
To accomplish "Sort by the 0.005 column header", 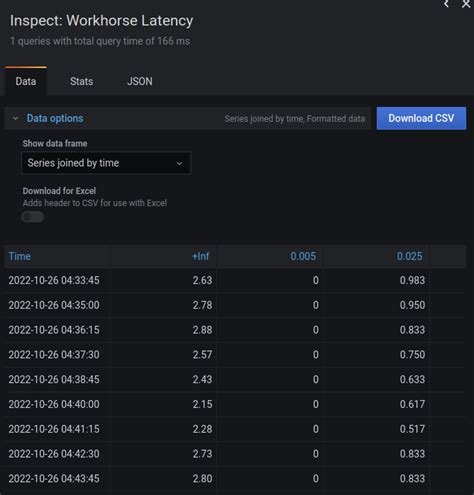I will 303,256.
